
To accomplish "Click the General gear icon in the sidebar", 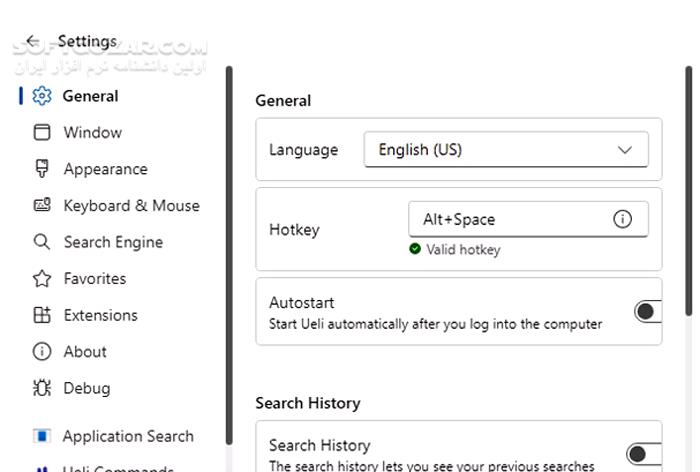I will tap(42, 96).
